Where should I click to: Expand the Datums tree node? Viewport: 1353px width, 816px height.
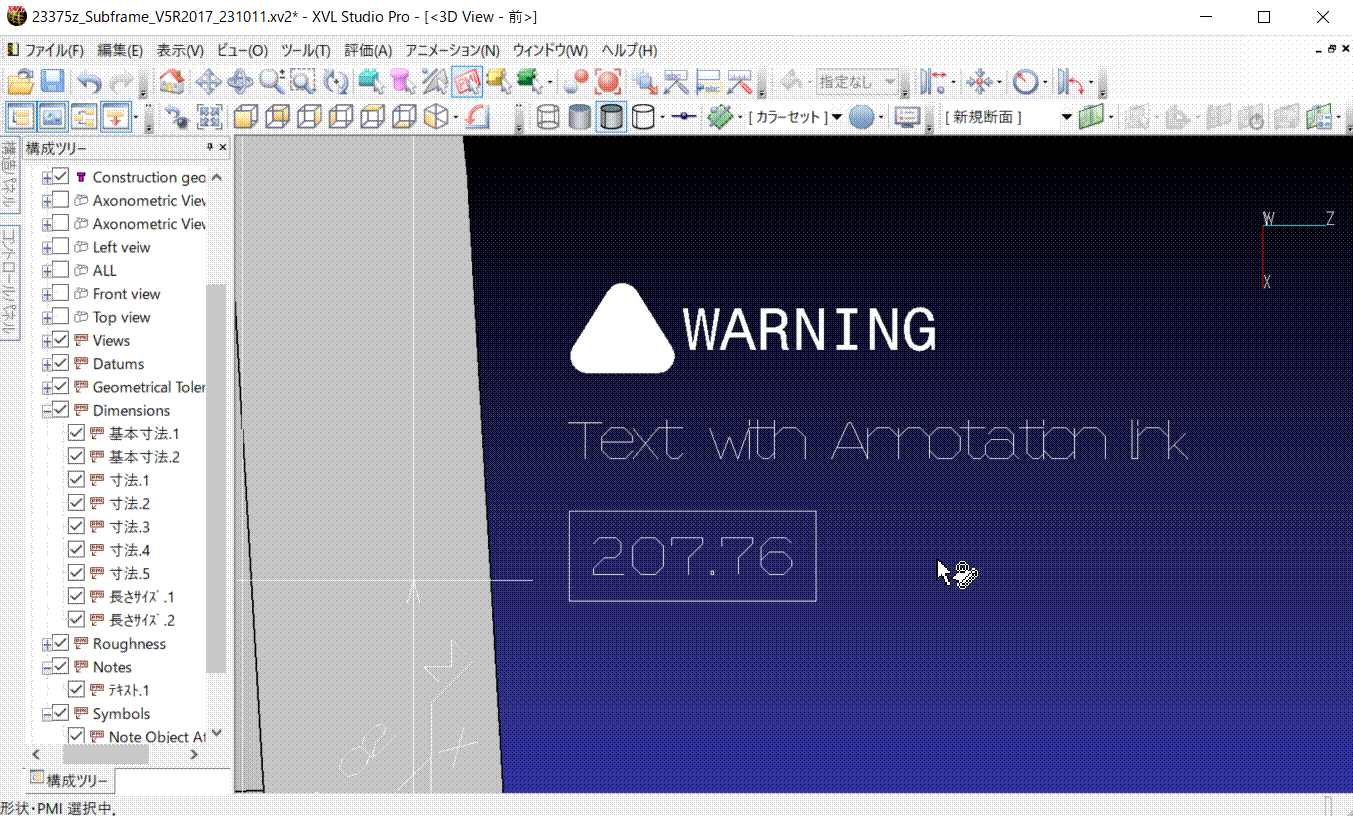[x=47, y=364]
